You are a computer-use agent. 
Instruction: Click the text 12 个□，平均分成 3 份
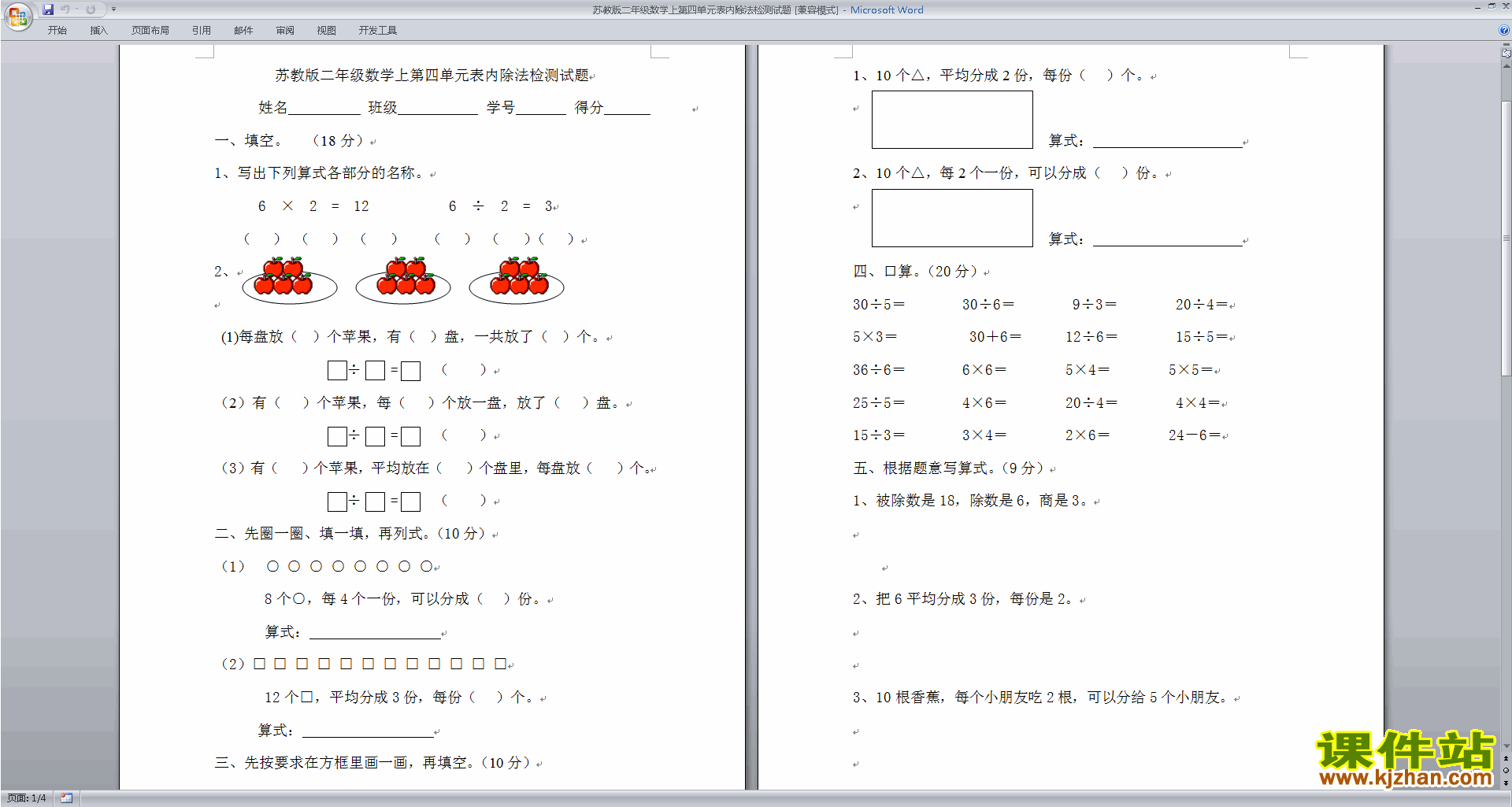point(400,698)
